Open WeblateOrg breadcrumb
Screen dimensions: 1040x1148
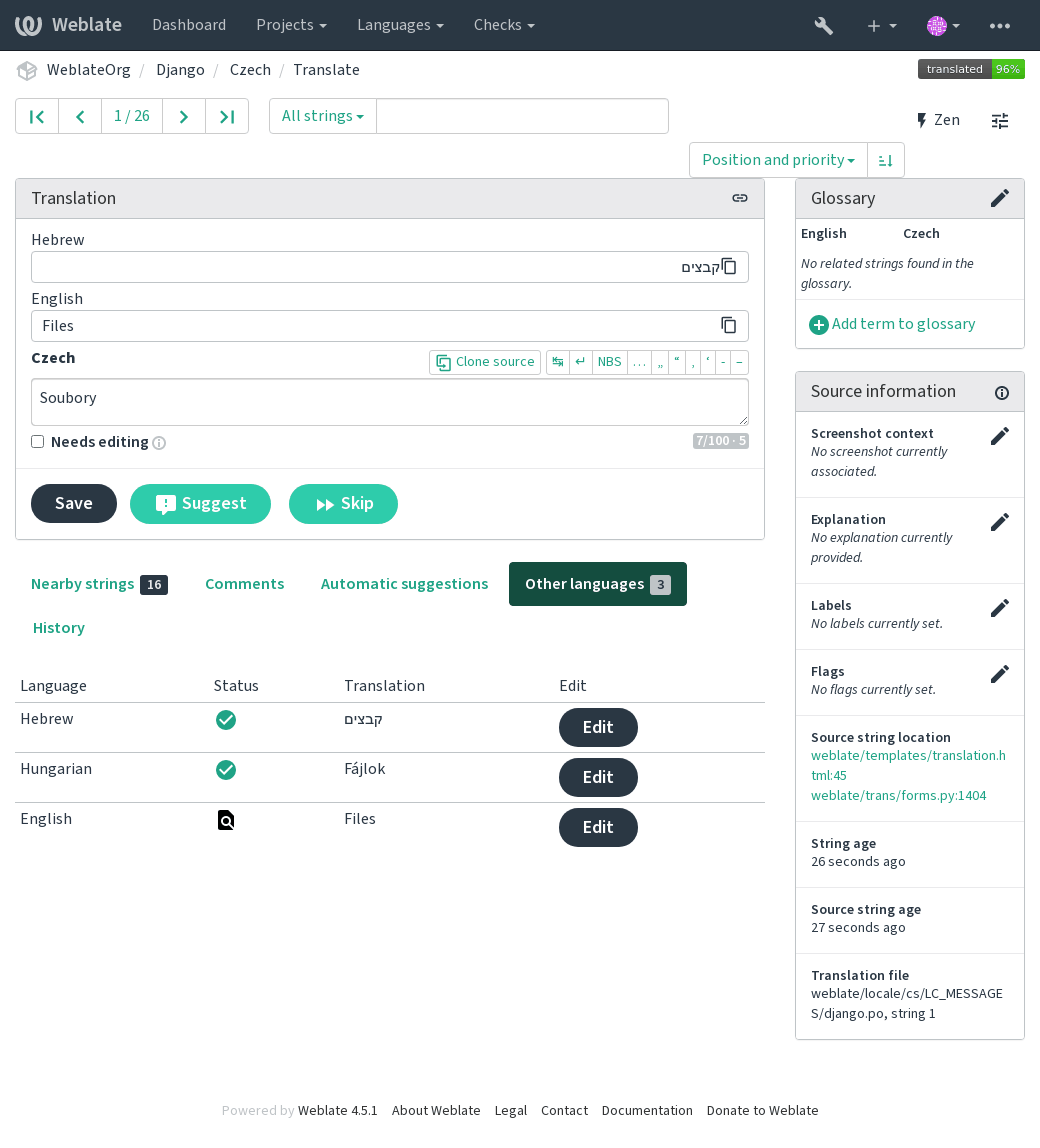pyautogui.click(x=89, y=70)
